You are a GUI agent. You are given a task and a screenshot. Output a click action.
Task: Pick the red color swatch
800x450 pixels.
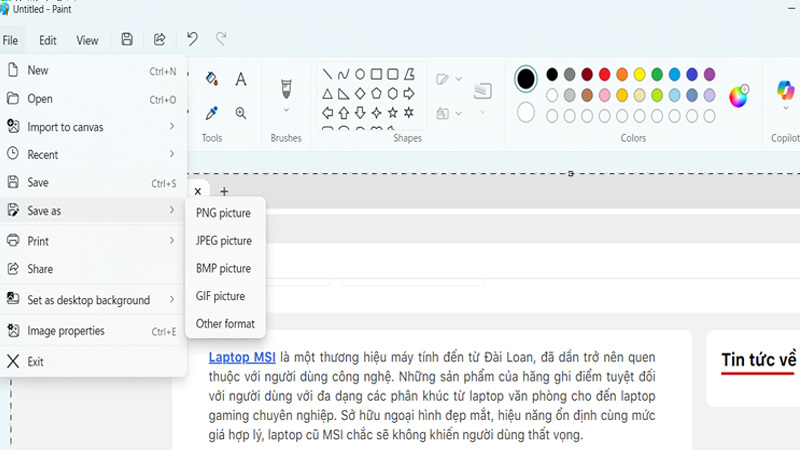605,74
